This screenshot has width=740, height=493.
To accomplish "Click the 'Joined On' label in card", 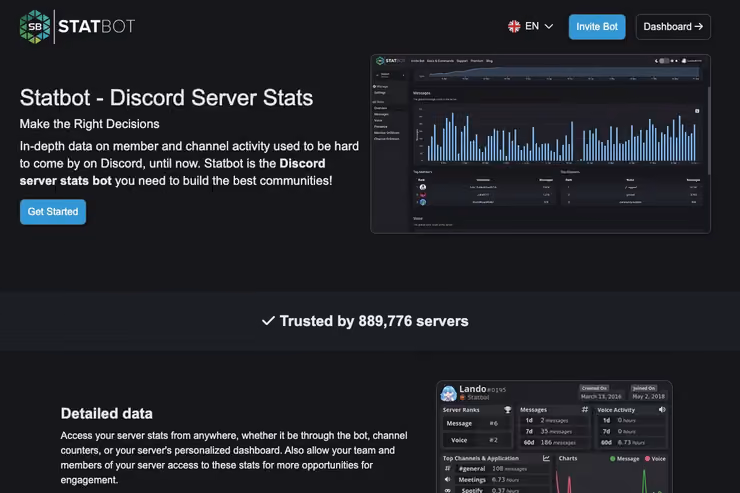I will point(644,388).
